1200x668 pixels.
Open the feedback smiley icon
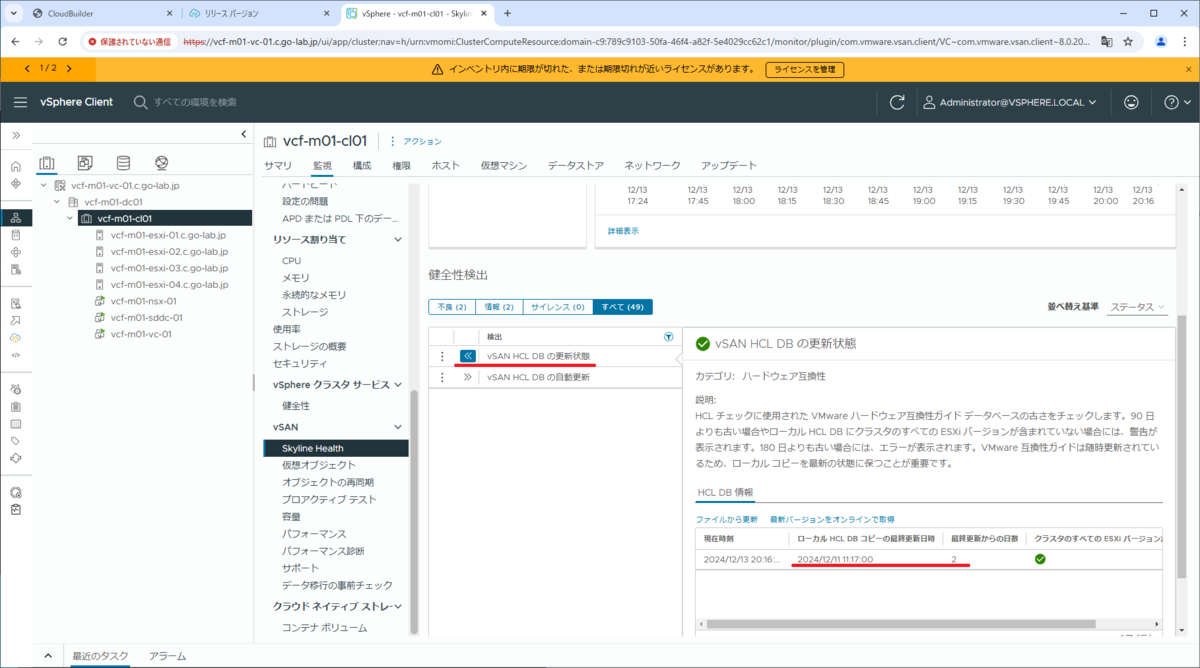(1131, 102)
